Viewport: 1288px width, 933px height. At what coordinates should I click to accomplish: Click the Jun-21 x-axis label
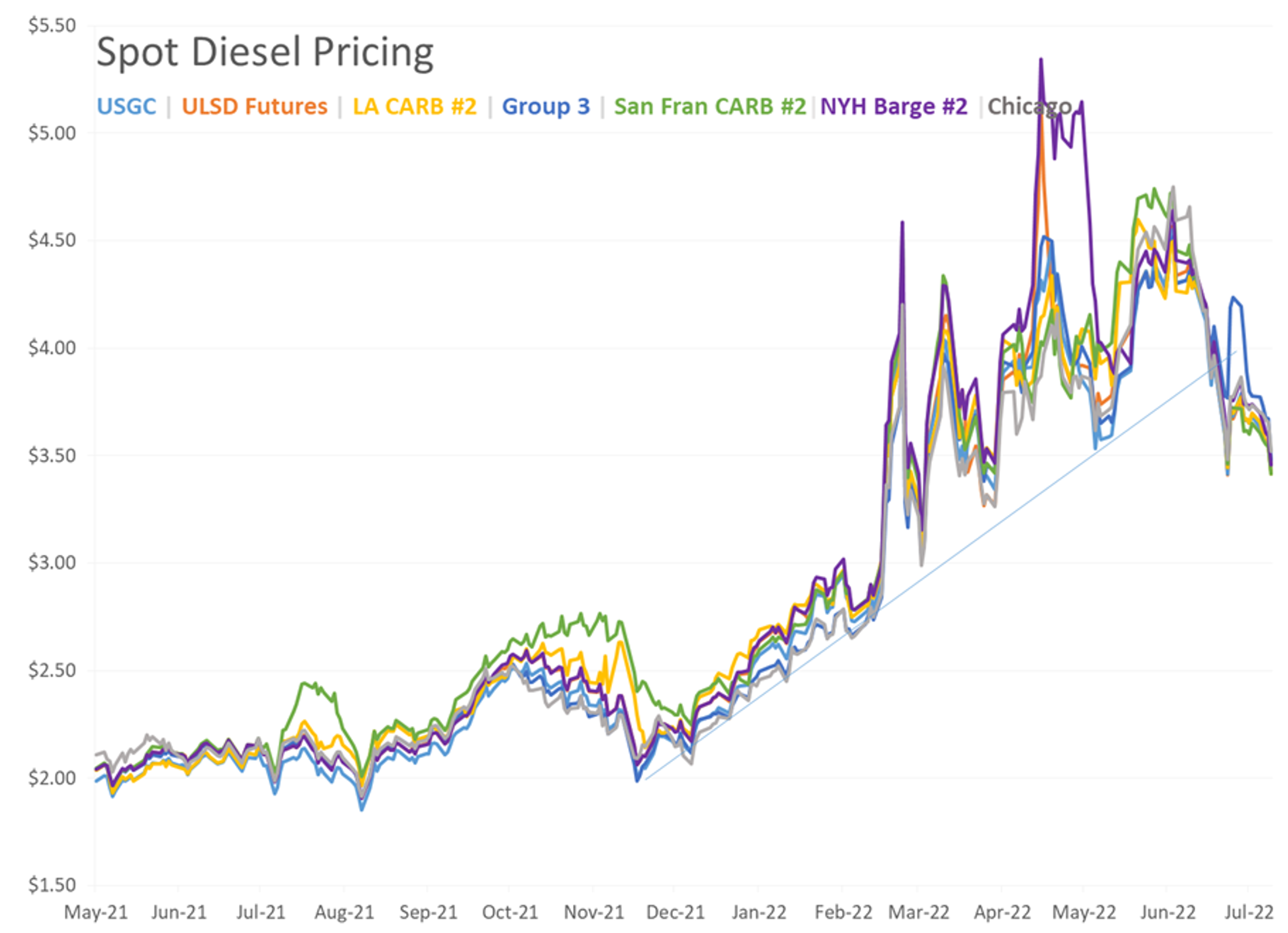(179, 913)
